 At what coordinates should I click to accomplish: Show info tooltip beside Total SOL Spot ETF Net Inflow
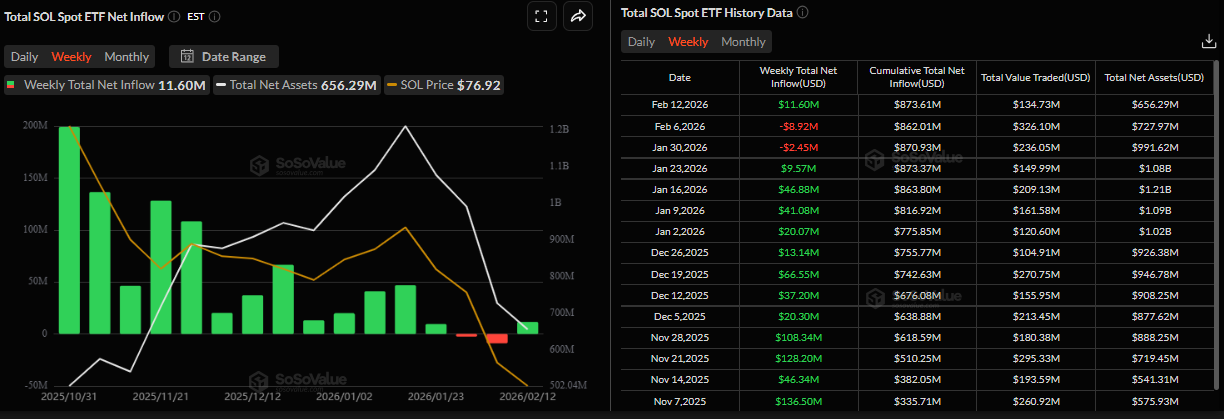tap(175, 16)
